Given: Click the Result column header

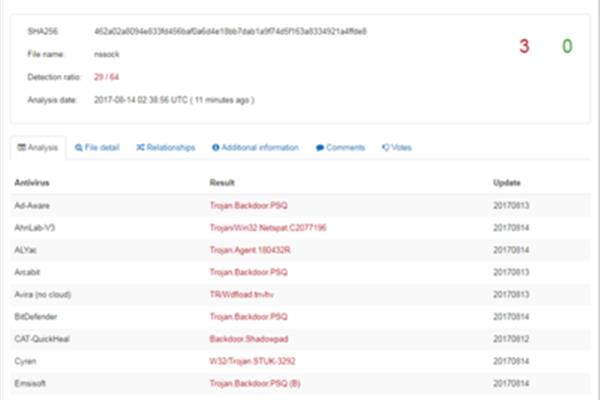Looking at the screenshot, I should pyautogui.click(x=222, y=183).
